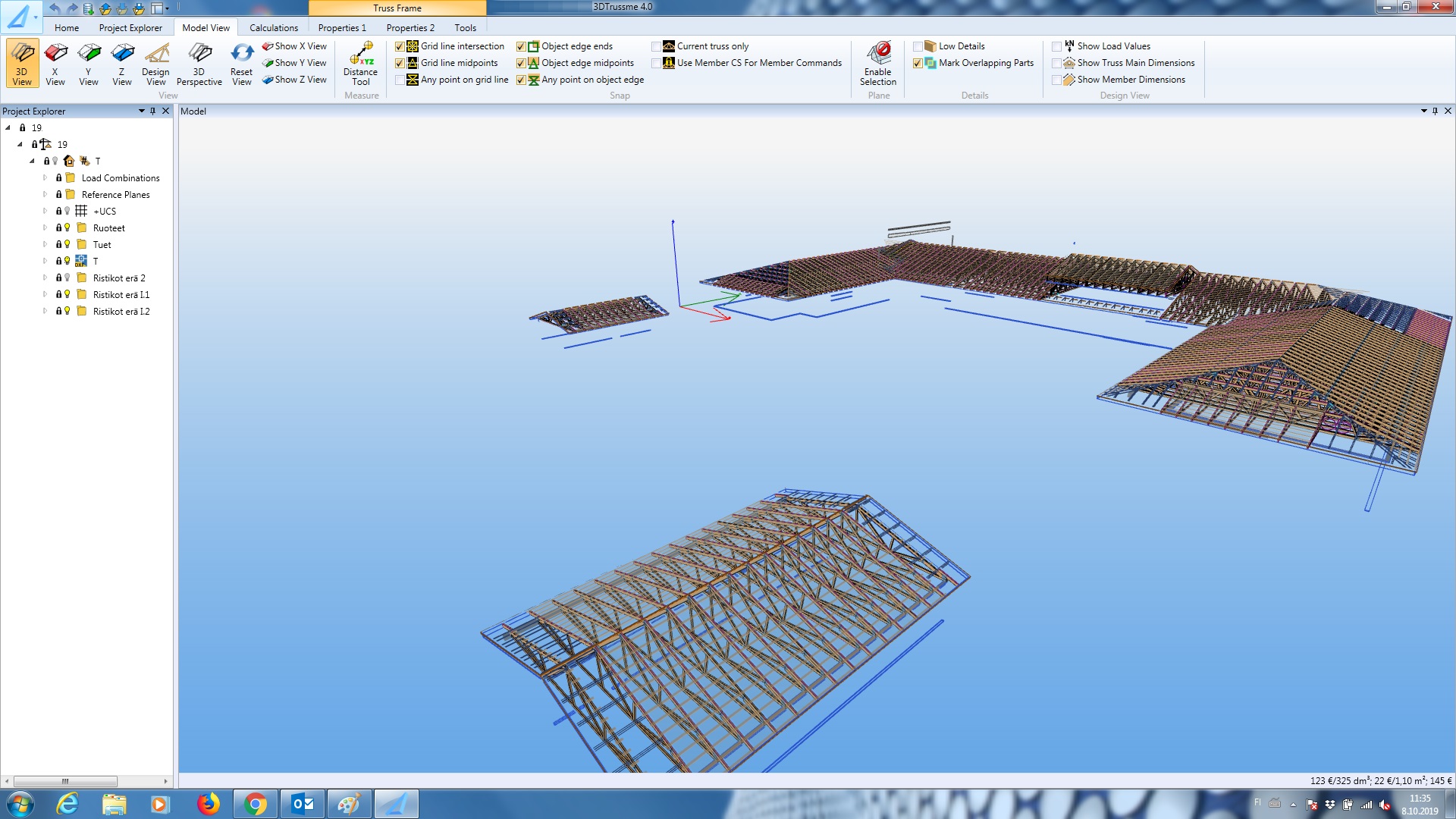The width and height of the screenshot is (1456, 819).
Task: Expand the Reference Planes folder
Action: click(45, 195)
